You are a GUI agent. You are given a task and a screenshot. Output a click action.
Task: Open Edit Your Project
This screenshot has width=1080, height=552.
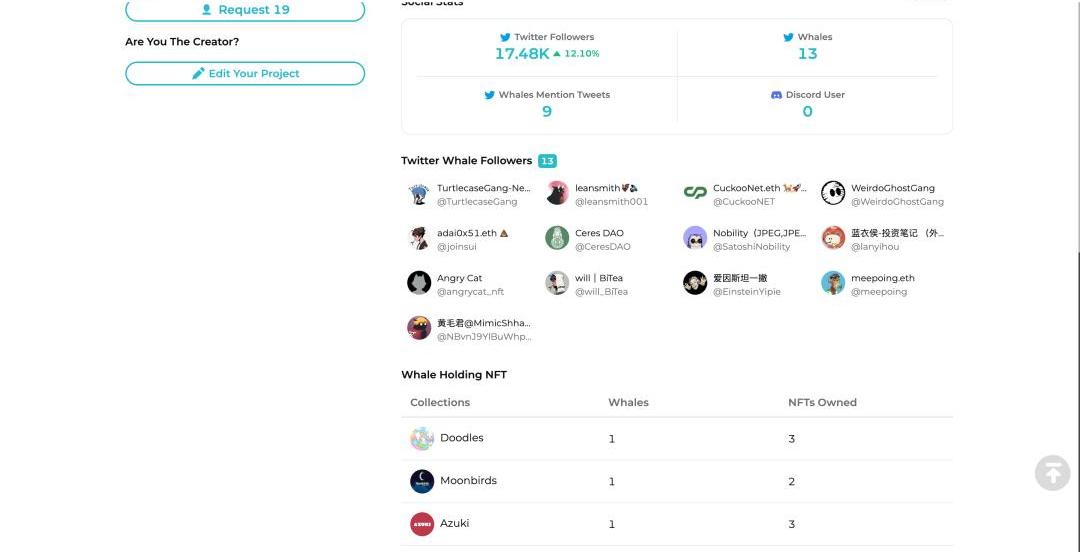click(245, 74)
